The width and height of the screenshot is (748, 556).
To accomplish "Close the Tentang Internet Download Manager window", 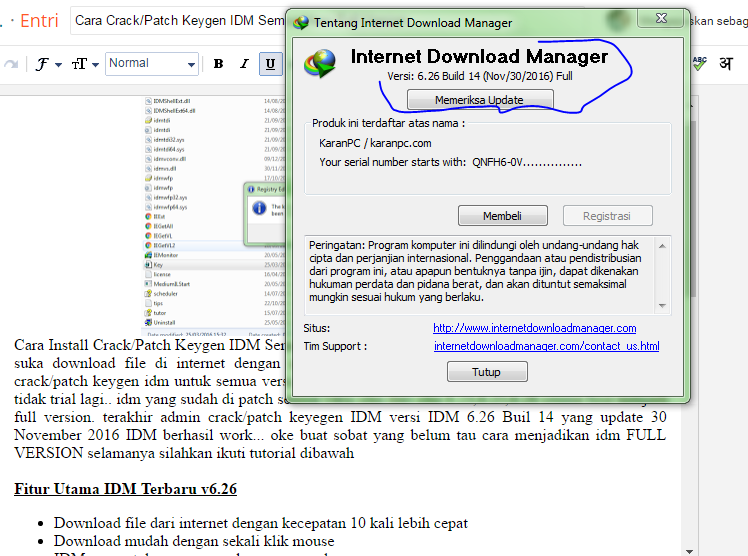I will (x=661, y=18).
